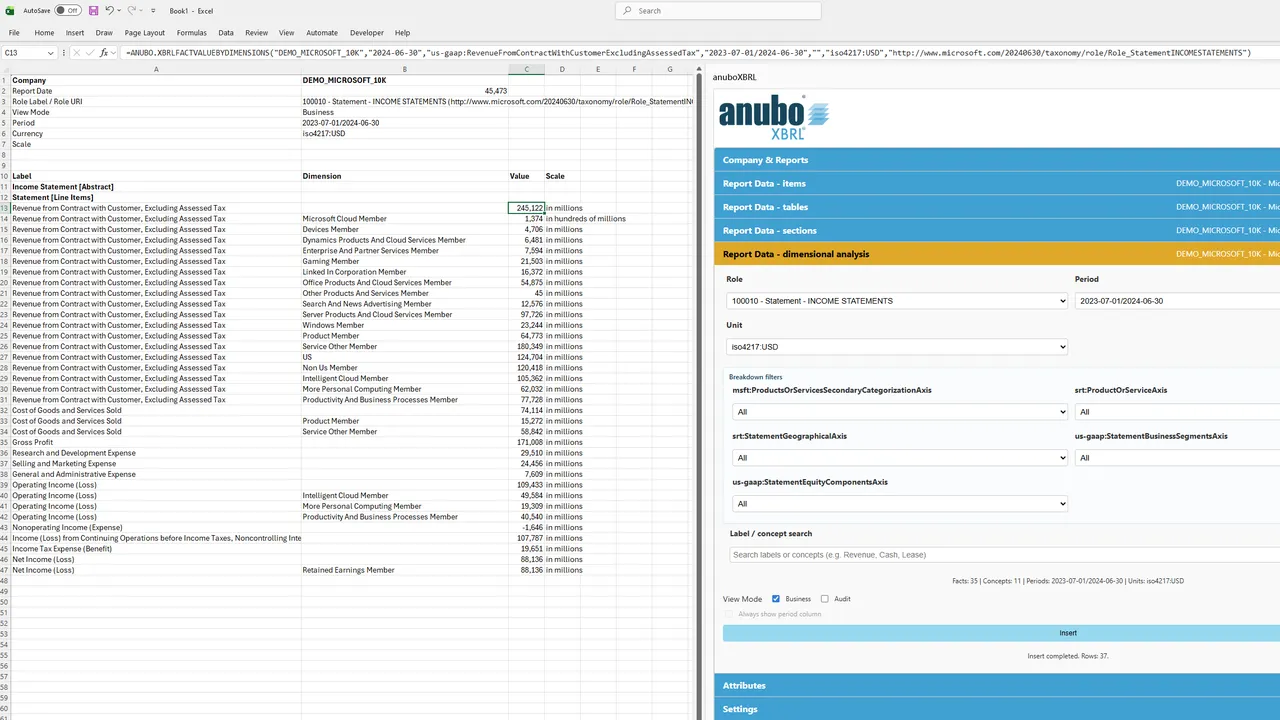The image size is (1280, 720).
Task: Open the Data ribbon tab
Action: (226, 33)
